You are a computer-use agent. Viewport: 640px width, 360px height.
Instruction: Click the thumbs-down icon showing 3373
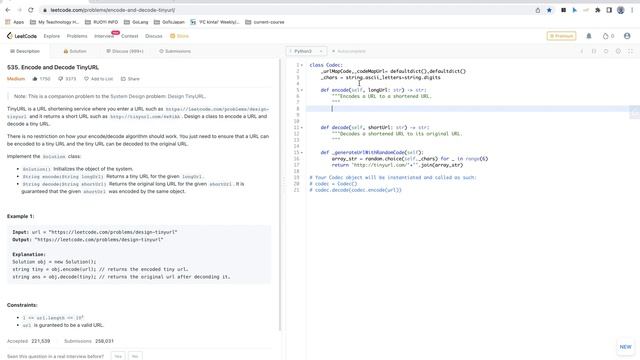point(60,79)
